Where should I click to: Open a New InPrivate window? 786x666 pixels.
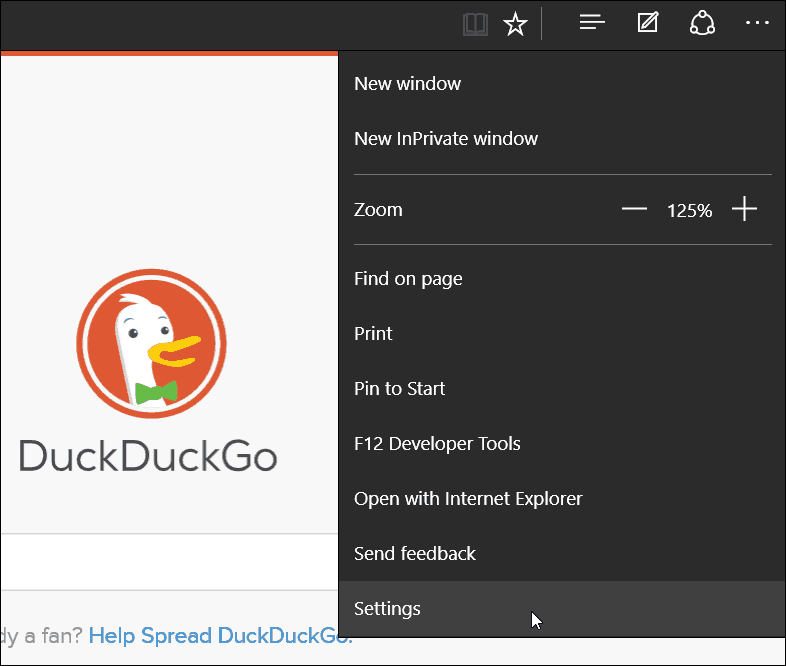[562, 139]
